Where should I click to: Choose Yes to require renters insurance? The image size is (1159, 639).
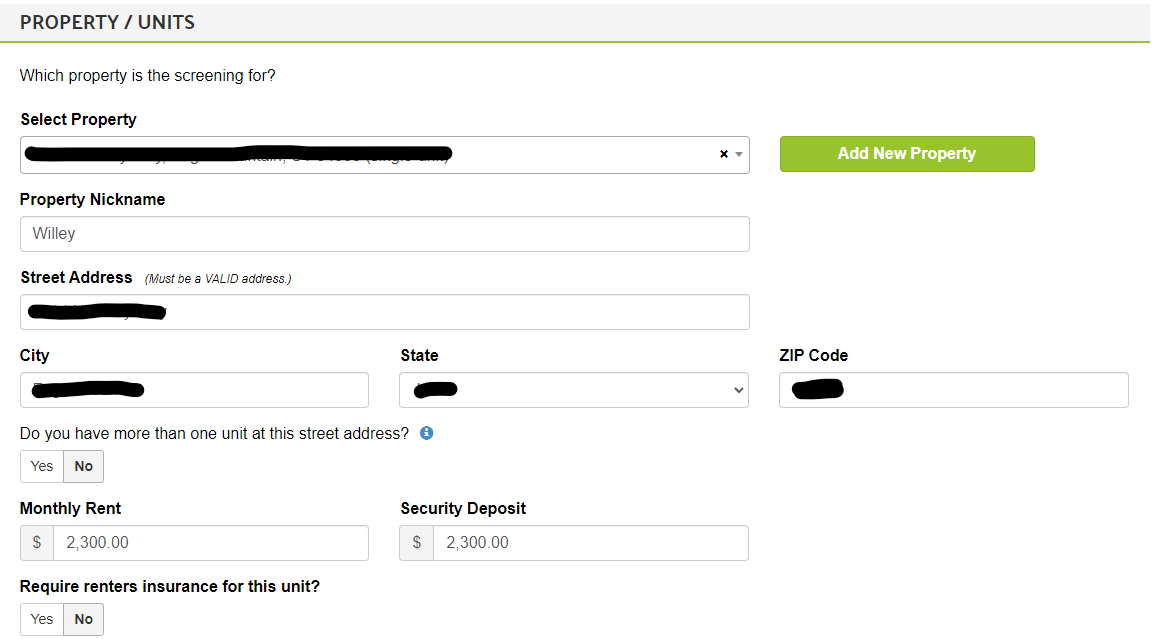(x=42, y=619)
